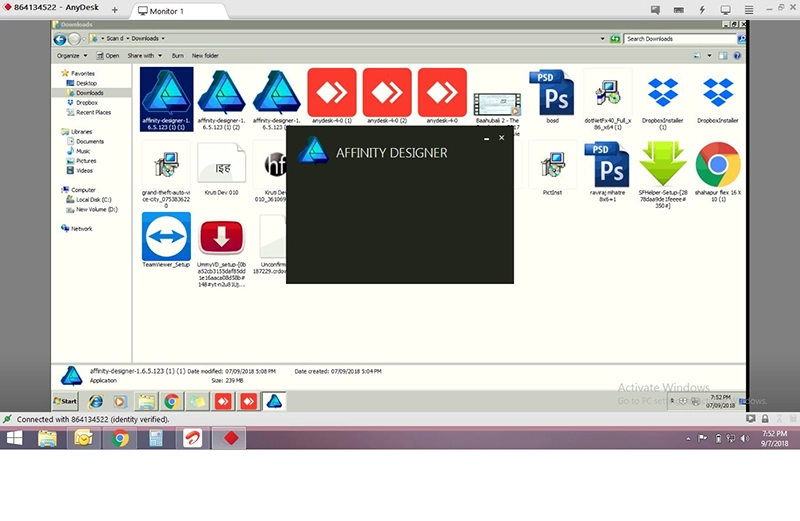Expand the address bar history dropdown arrow
The height and width of the screenshot is (521, 800).
click(603, 39)
